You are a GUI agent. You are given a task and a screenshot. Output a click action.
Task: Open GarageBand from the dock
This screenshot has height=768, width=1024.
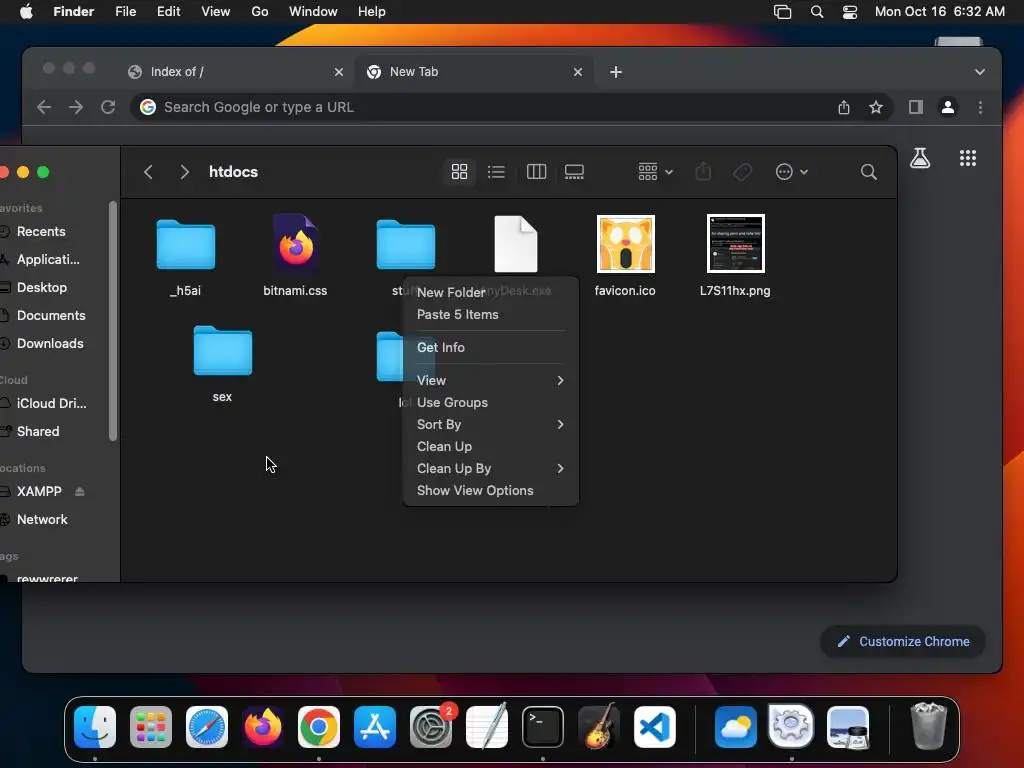(x=598, y=726)
